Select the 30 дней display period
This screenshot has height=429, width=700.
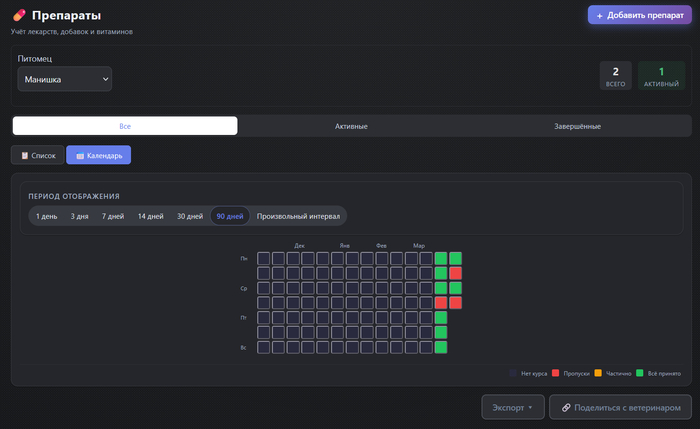(189, 216)
